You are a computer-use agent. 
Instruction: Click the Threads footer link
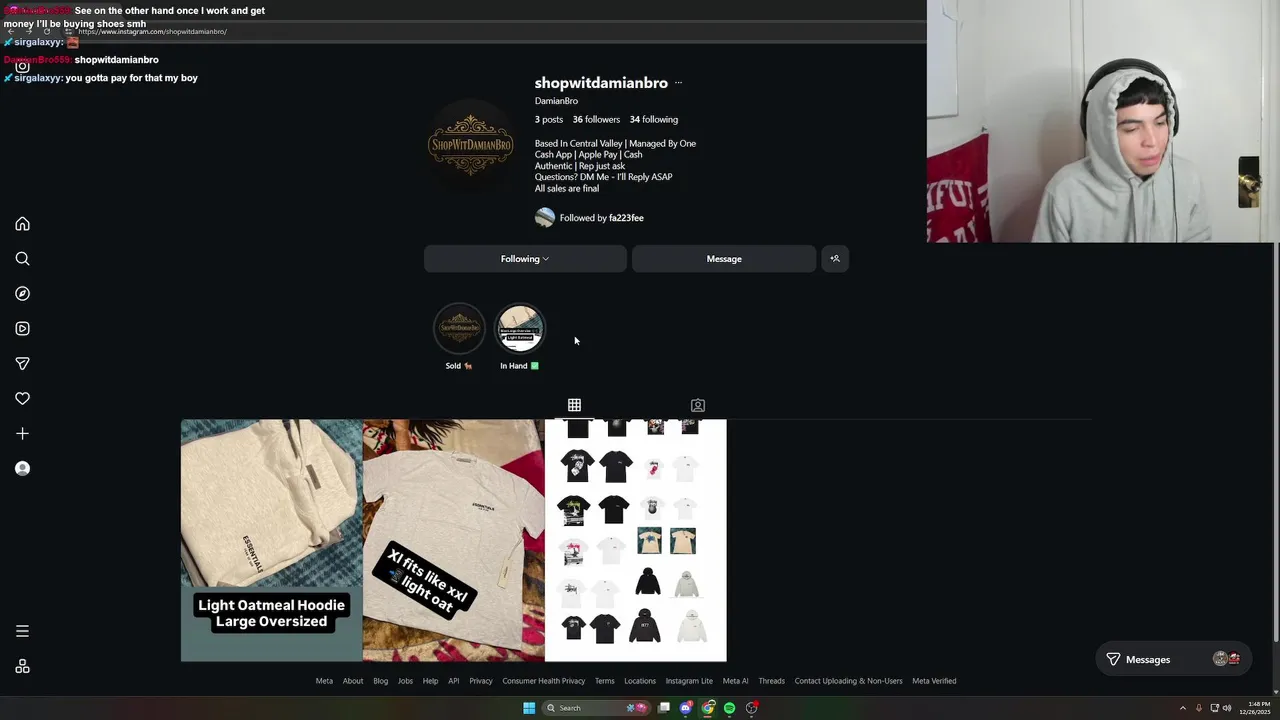772,681
